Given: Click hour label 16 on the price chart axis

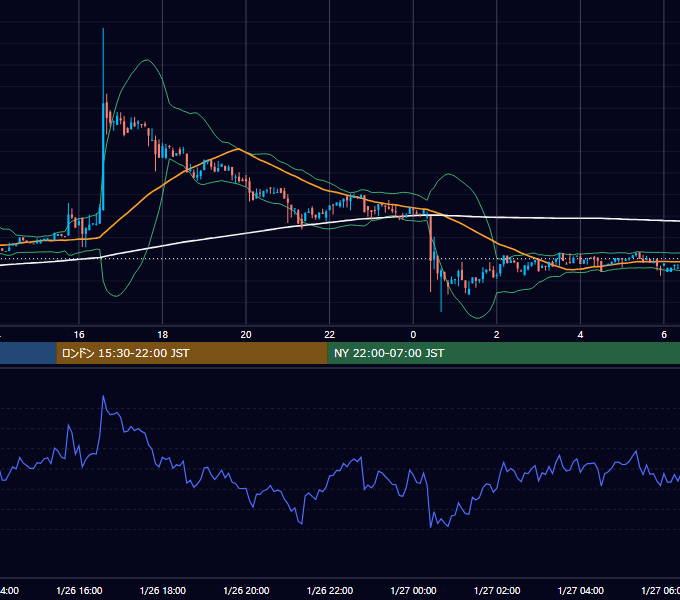Looking at the screenshot, I should click(79, 335).
